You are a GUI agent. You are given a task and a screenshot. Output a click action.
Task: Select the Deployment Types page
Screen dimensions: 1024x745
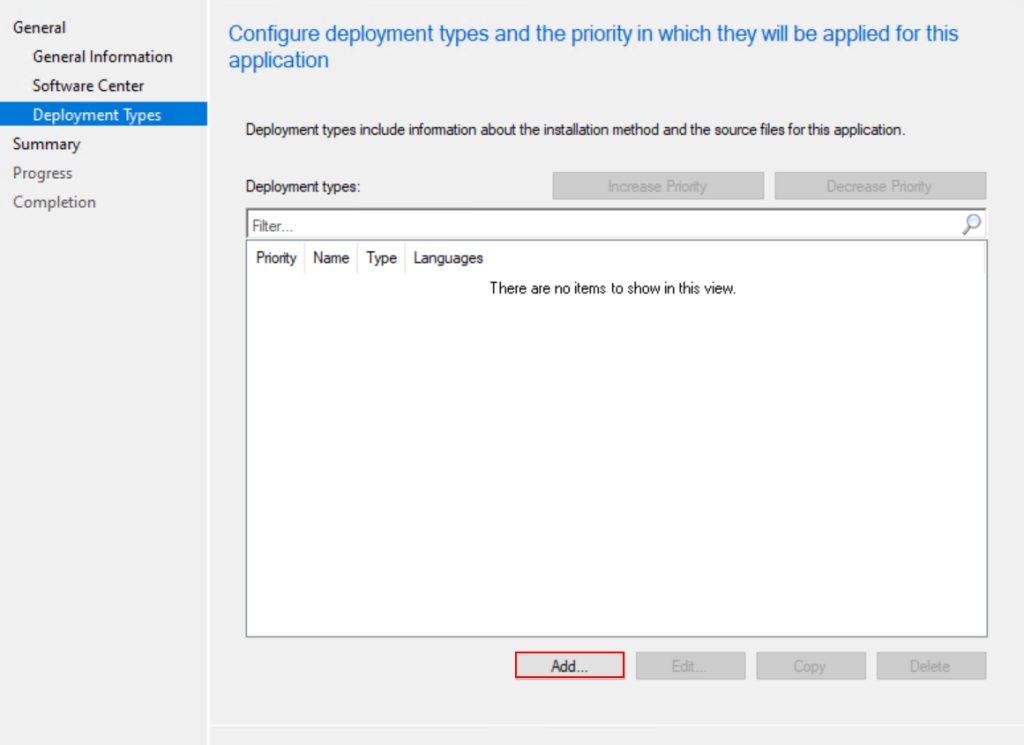click(x=97, y=115)
